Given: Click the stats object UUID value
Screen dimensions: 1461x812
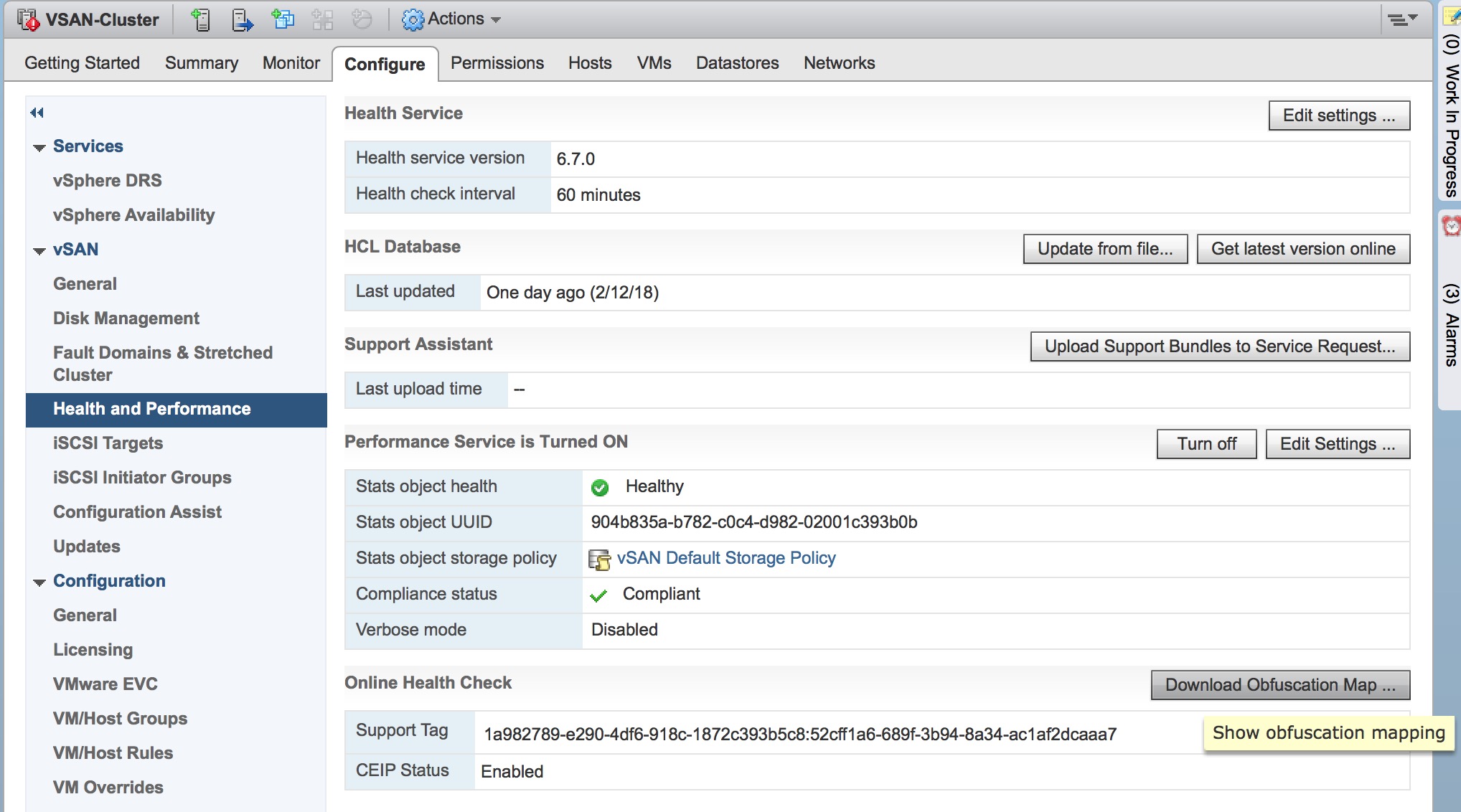Looking at the screenshot, I should (x=754, y=522).
